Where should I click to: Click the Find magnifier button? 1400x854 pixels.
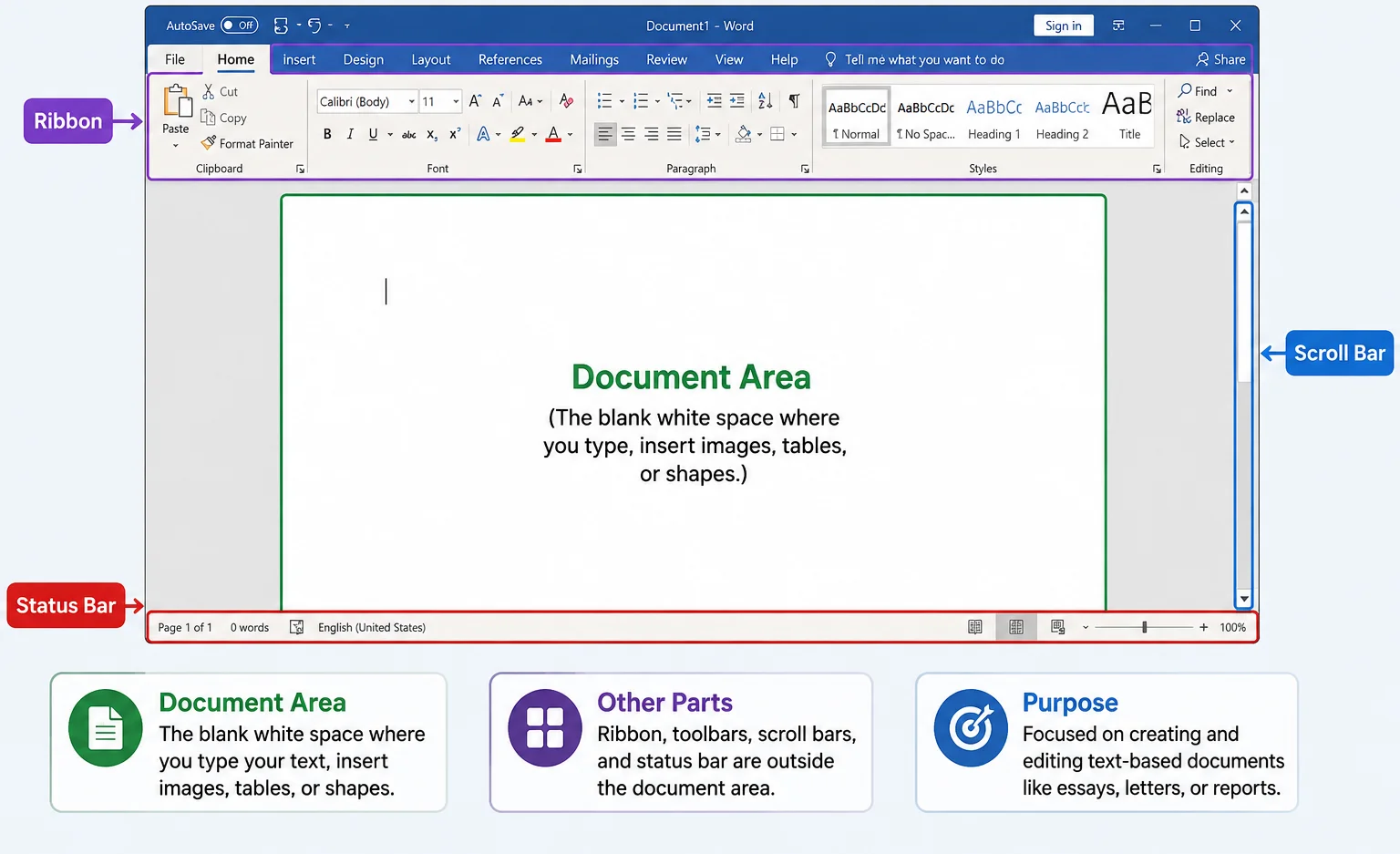tap(1198, 91)
